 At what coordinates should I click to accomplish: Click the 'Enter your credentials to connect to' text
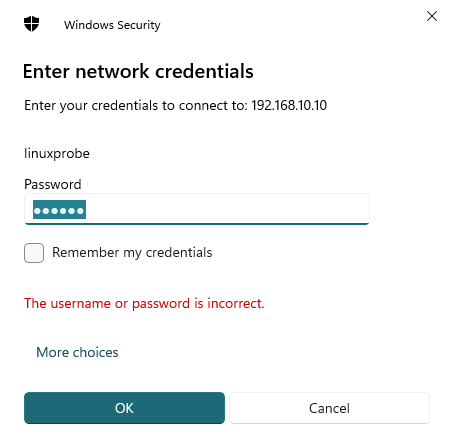point(136,106)
